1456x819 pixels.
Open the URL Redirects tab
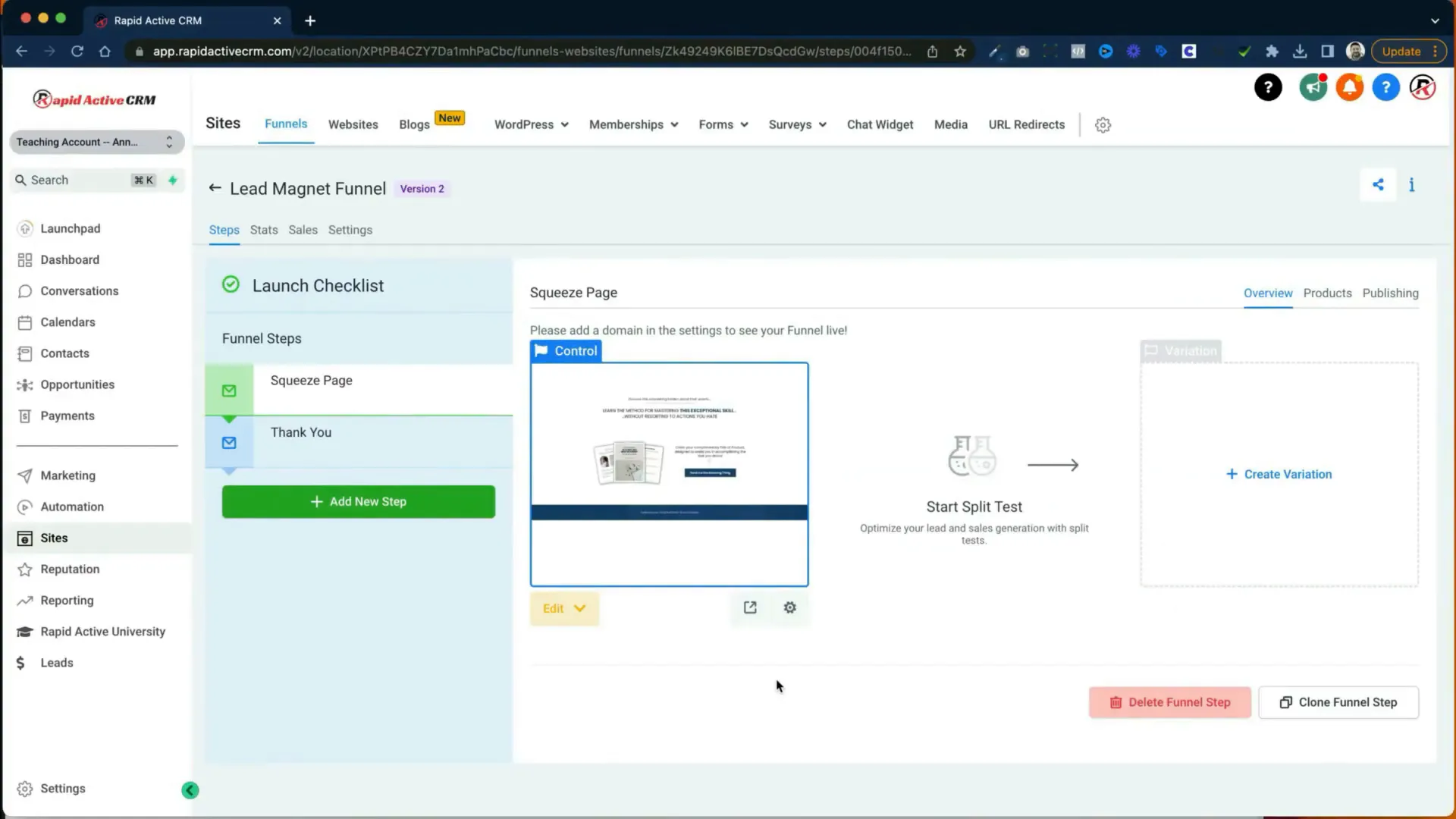point(1026,124)
